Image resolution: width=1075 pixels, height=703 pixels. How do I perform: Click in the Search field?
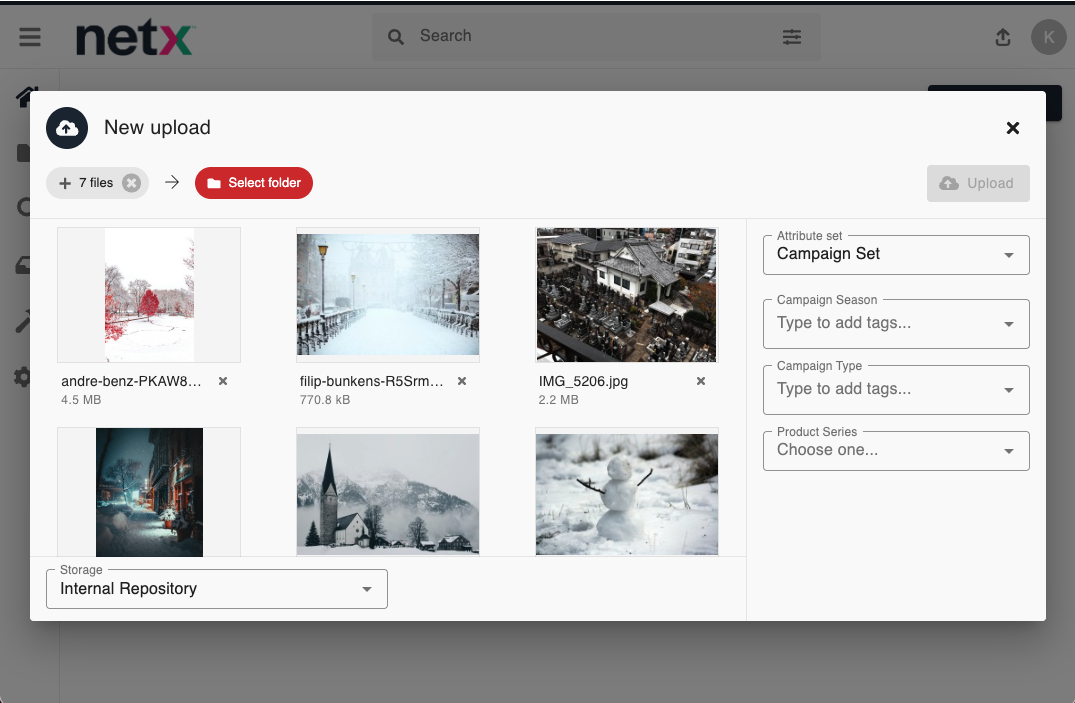click(x=590, y=37)
